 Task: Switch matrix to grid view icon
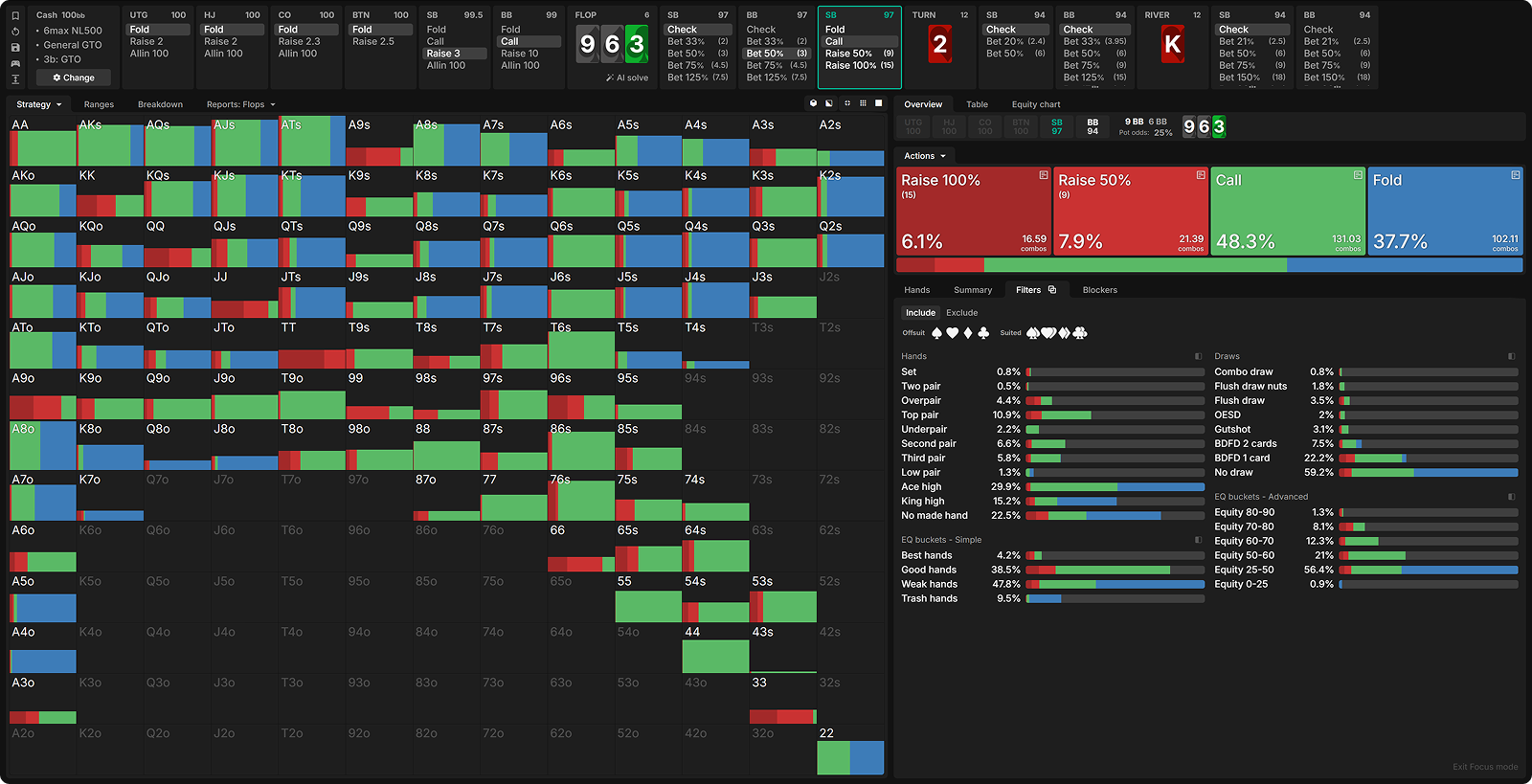(863, 103)
